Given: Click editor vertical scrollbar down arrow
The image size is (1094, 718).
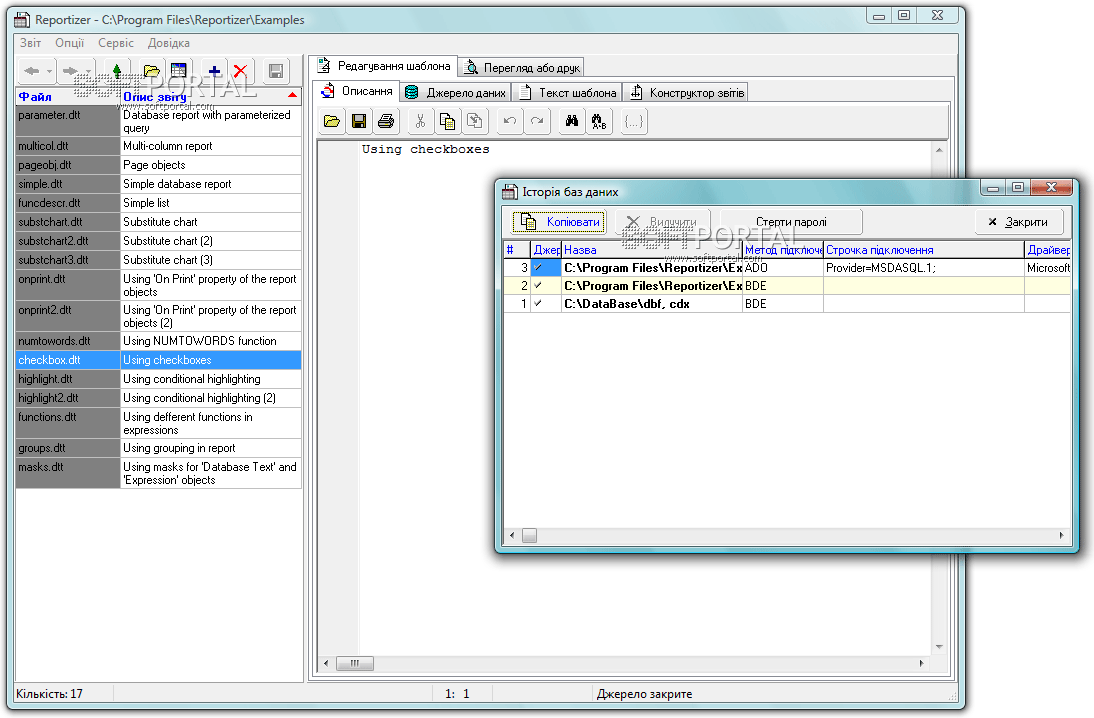Looking at the screenshot, I should tap(939, 647).
